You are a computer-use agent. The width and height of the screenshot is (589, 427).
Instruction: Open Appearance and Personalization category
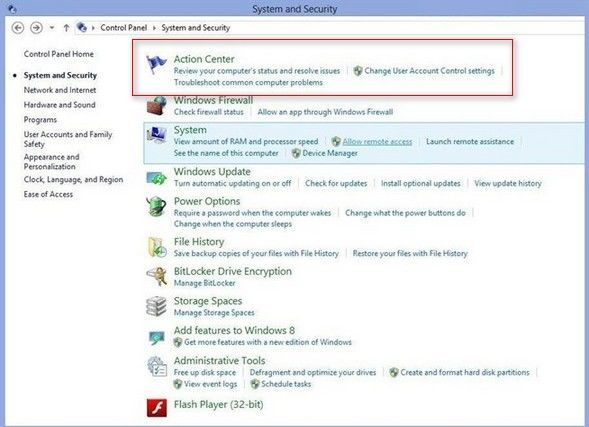51,161
